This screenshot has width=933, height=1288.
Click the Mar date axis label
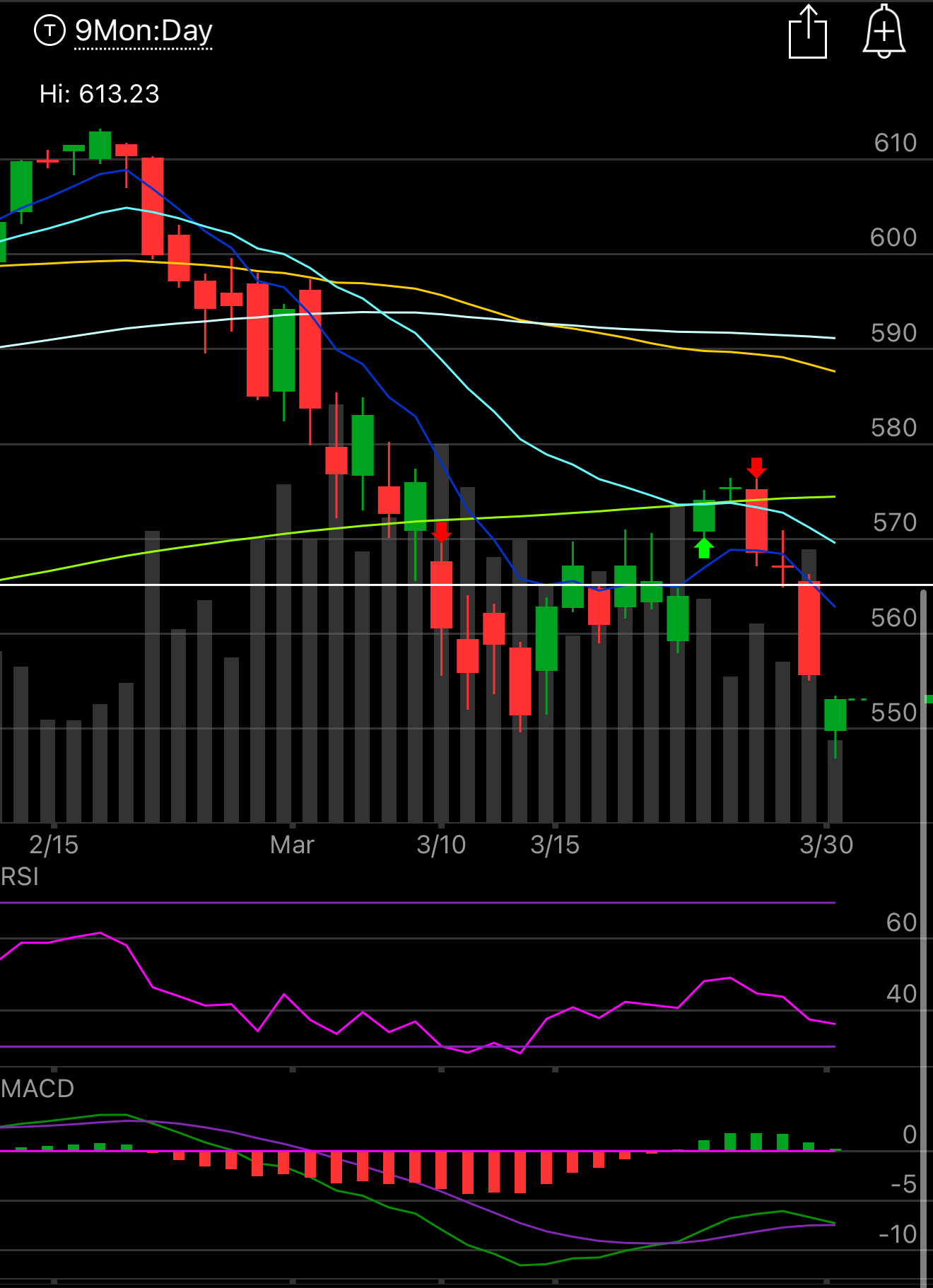tap(292, 845)
